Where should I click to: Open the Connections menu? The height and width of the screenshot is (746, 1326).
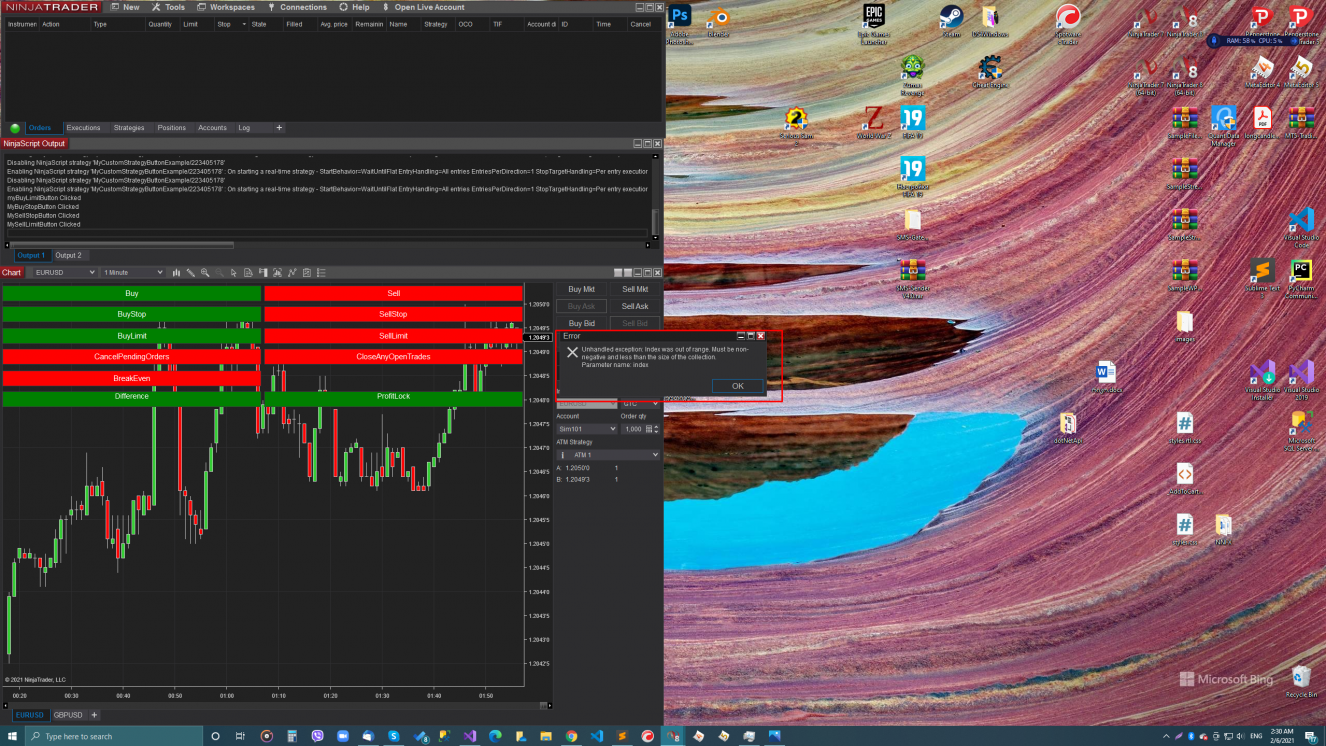tap(297, 7)
